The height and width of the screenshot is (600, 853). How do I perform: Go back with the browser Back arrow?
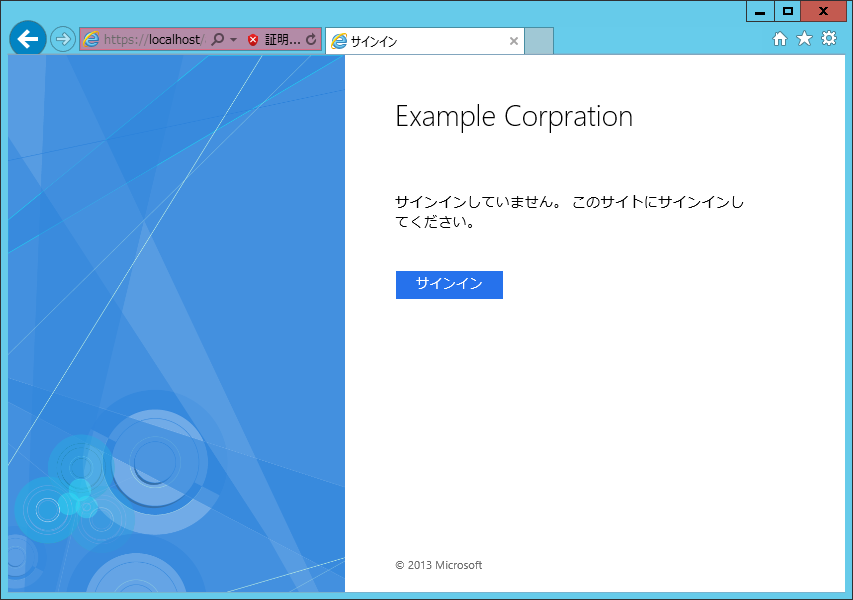[x=27, y=39]
